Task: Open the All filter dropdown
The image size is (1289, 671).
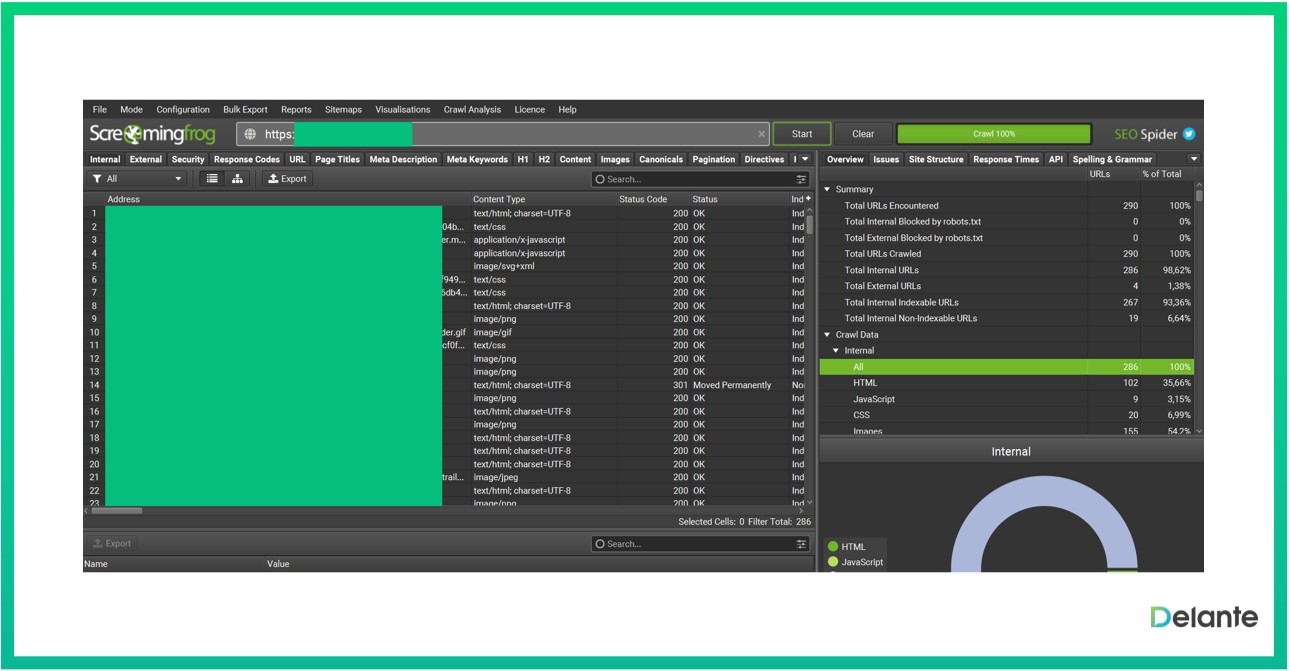Action: coord(137,179)
